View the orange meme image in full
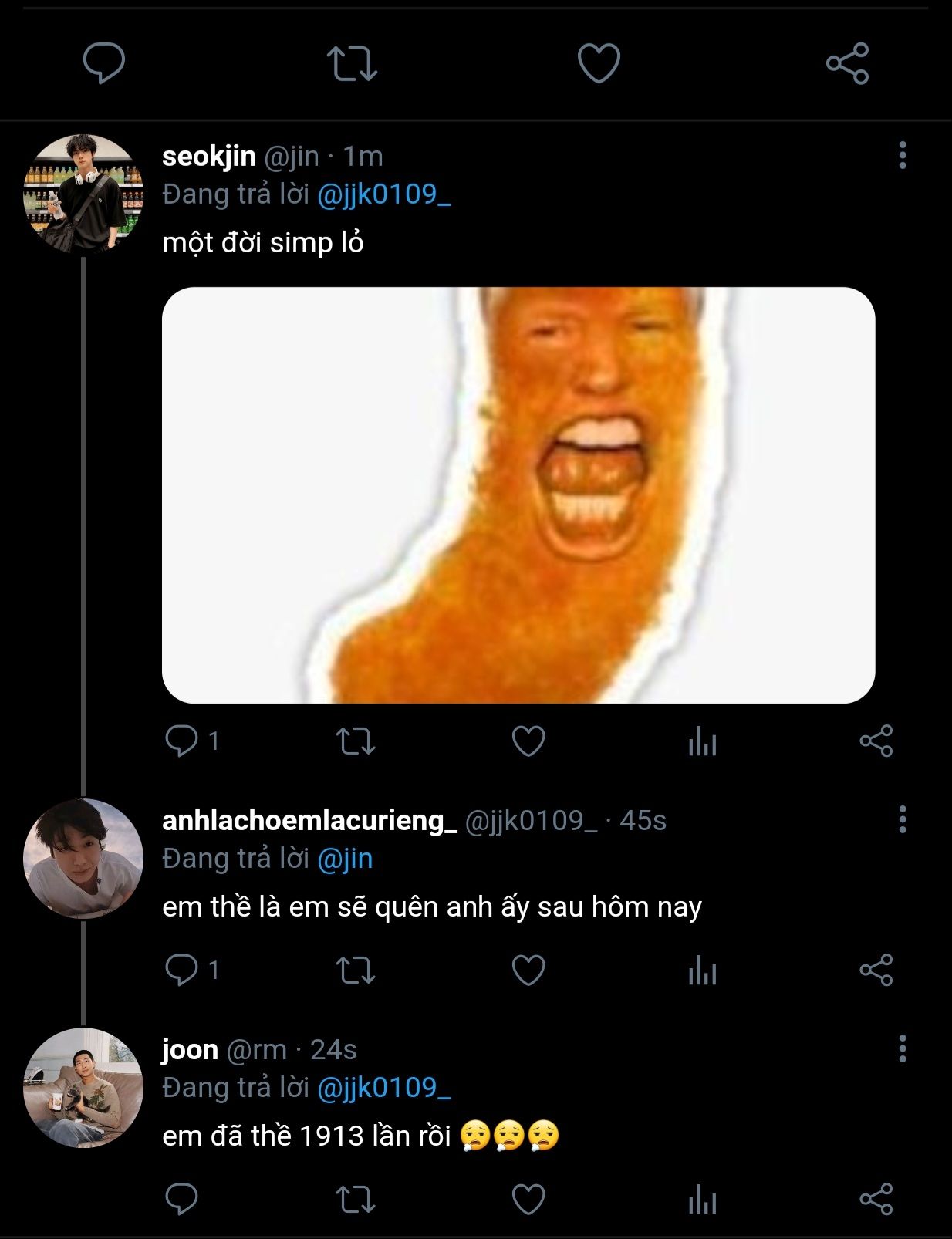This screenshot has width=952, height=1239. pyautogui.click(x=518, y=495)
